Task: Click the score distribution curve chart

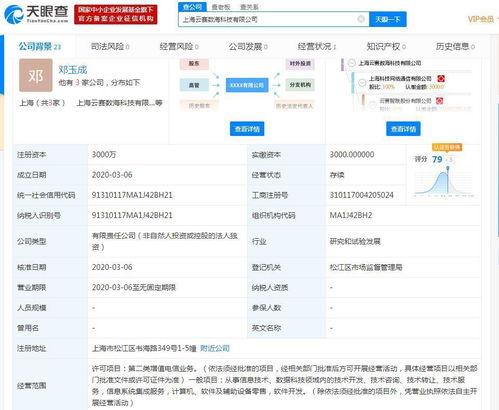Action: [444, 182]
